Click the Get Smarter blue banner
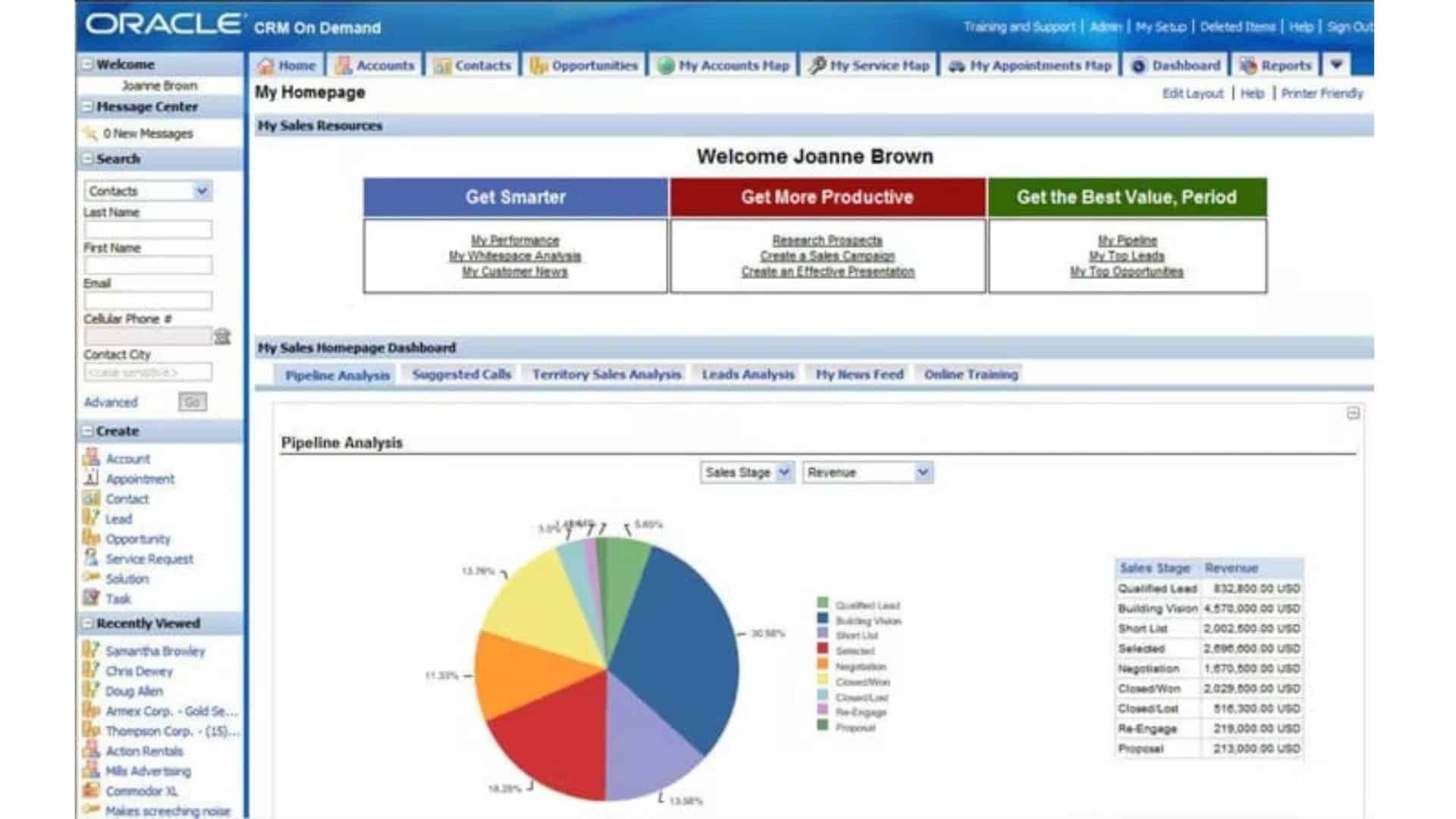1456x819 pixels. point(516,197)
